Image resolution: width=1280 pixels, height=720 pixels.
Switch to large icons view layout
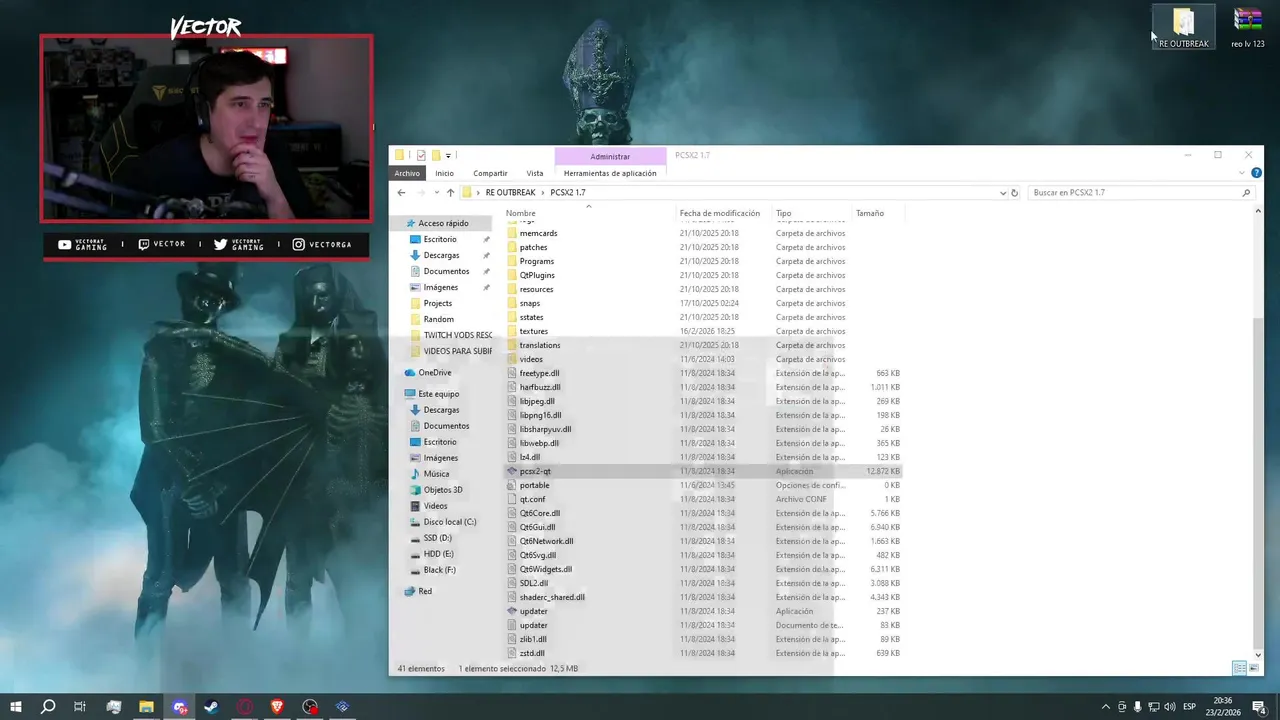[x=1254, y=668]
